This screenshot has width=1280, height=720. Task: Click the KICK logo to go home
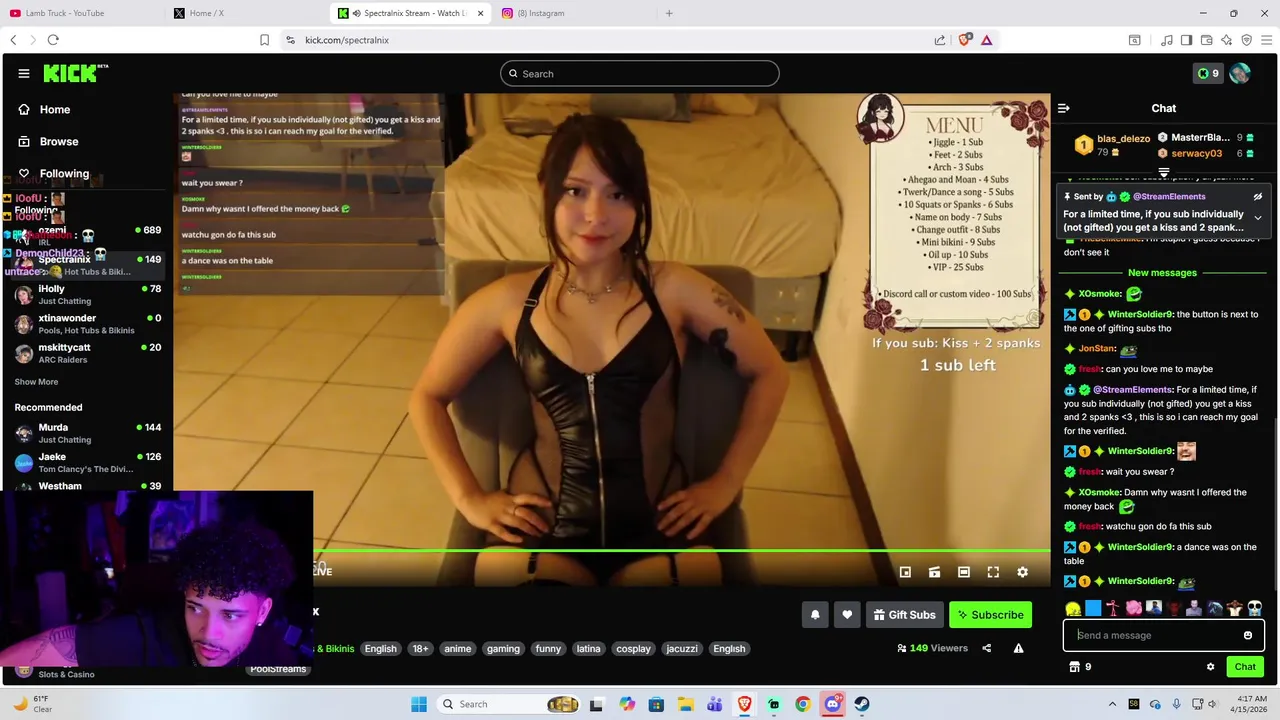(75, 73)
